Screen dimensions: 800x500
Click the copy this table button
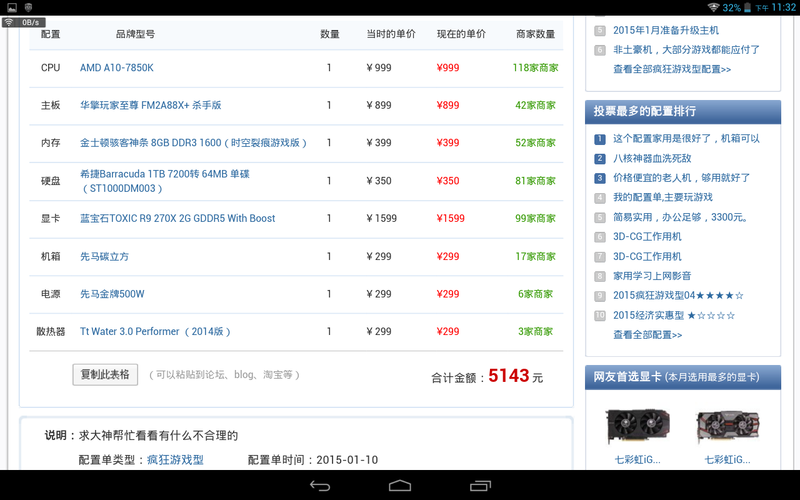(105, 374)
